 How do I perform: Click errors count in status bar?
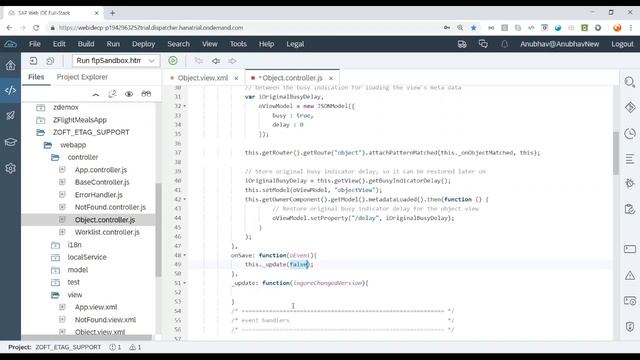click(116, 347)
